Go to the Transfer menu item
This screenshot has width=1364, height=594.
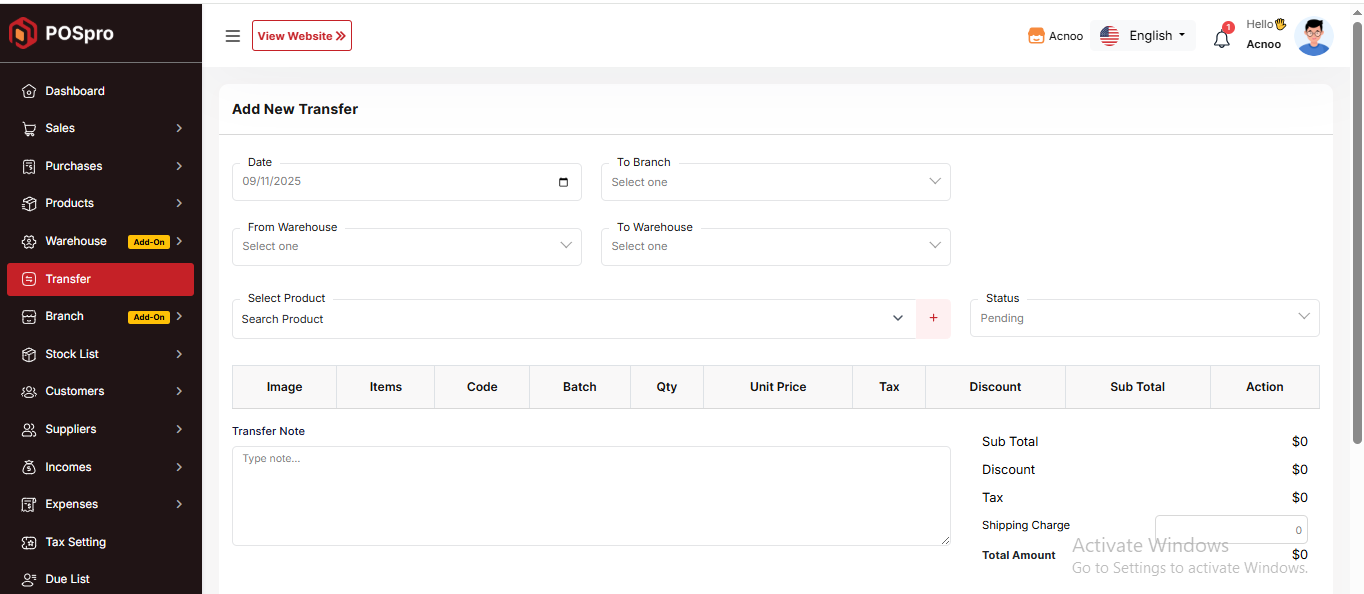100,279
